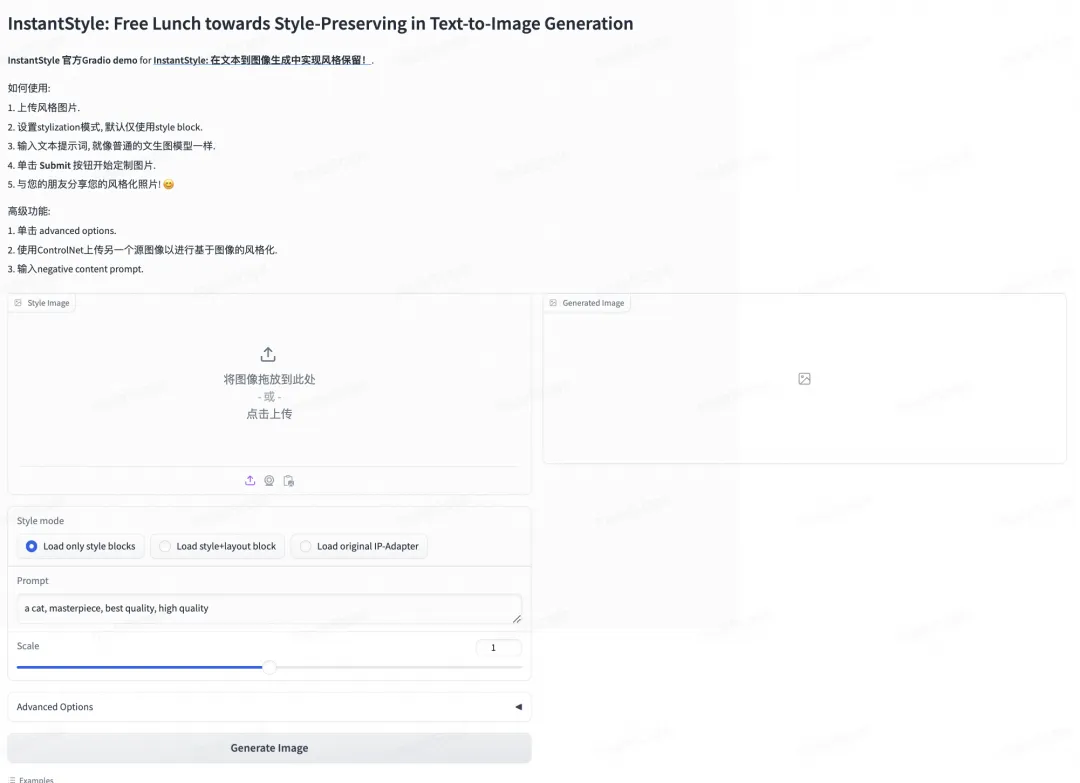This screenshot has height=783, width=1080.
Task: Select the webcam capture icon
Action: [x=269, y=481]
